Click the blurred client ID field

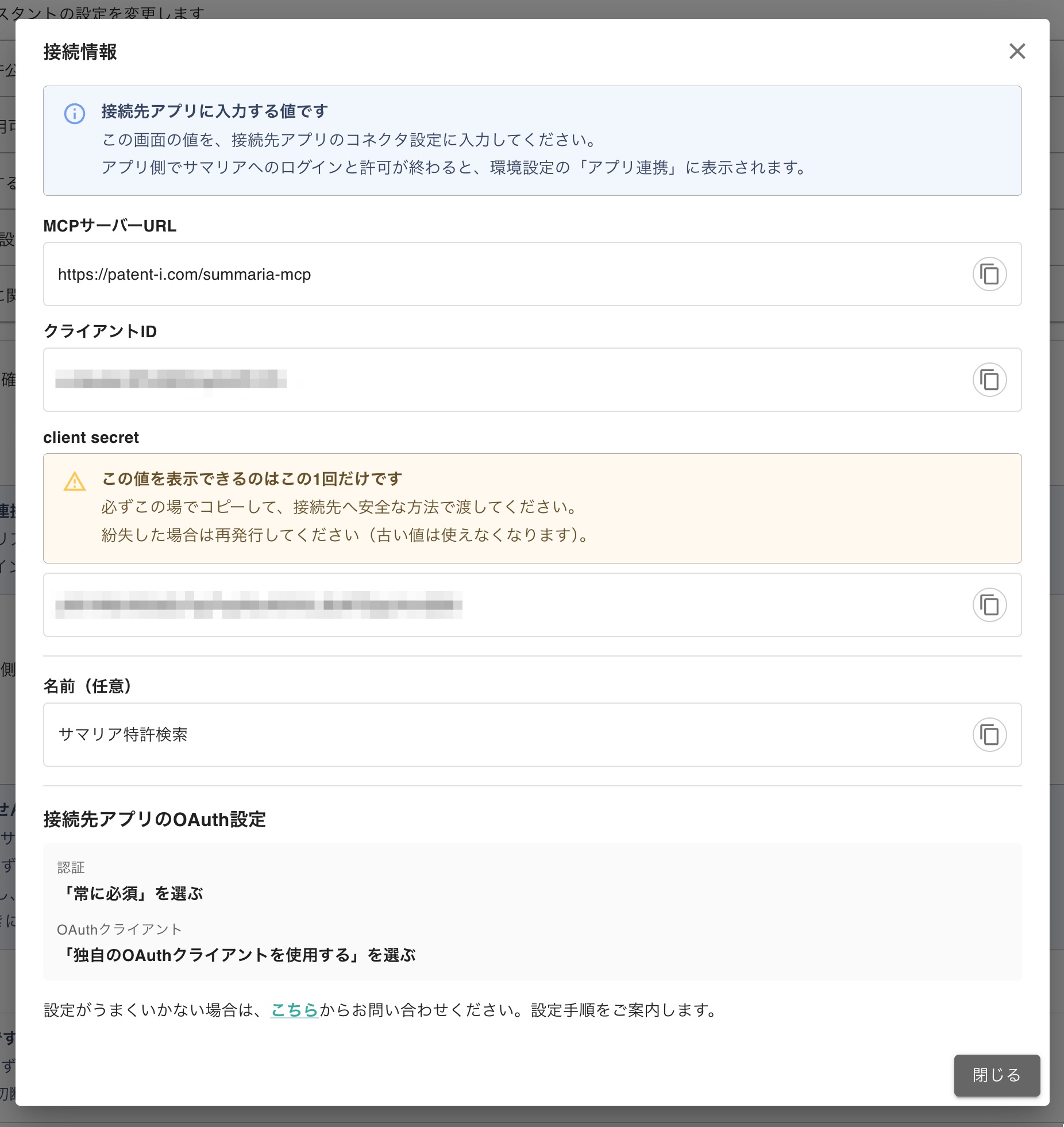(532, 380)
